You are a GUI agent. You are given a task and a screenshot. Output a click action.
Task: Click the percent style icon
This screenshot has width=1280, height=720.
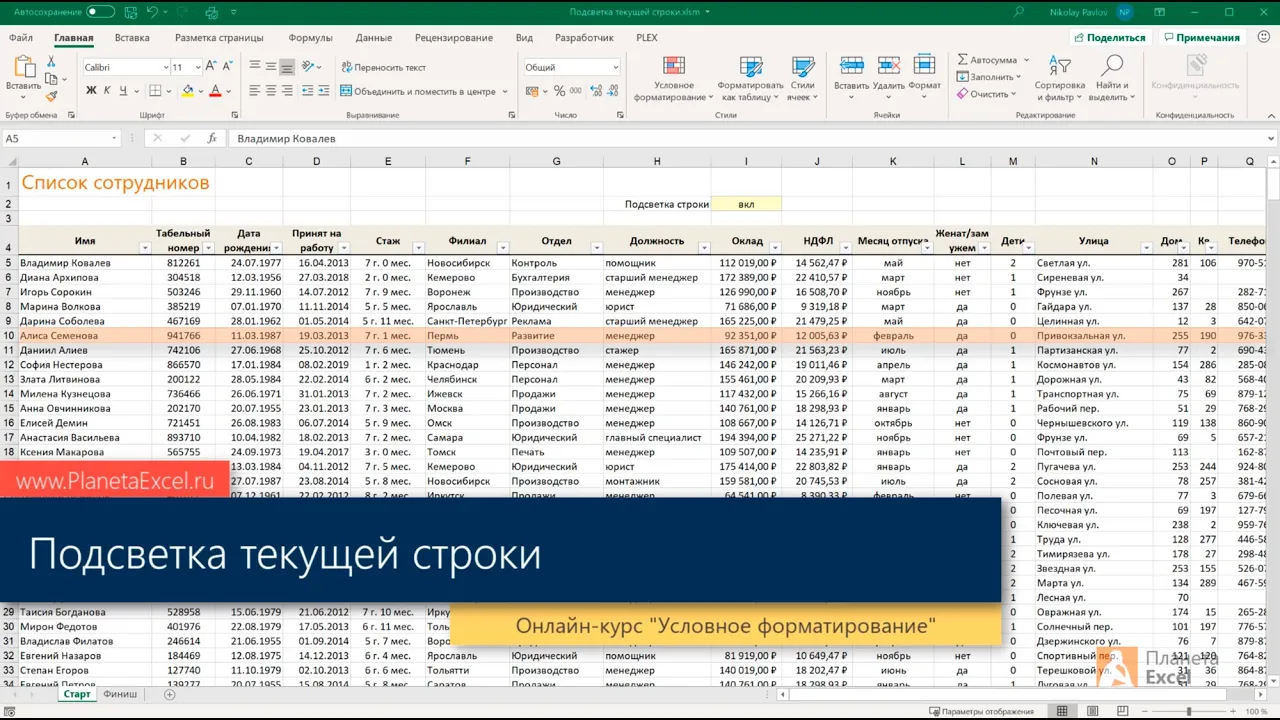tap(560, 91)
